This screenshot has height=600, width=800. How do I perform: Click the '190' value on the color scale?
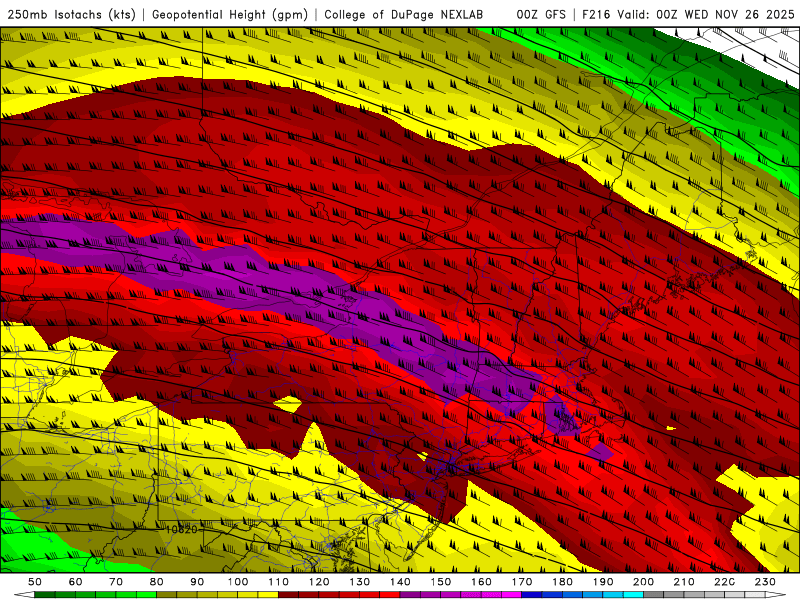603,582
